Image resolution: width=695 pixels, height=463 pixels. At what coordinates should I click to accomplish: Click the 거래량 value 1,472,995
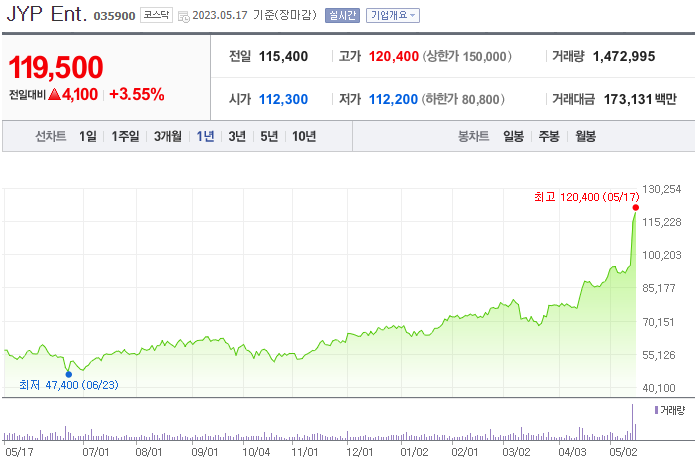624,56
